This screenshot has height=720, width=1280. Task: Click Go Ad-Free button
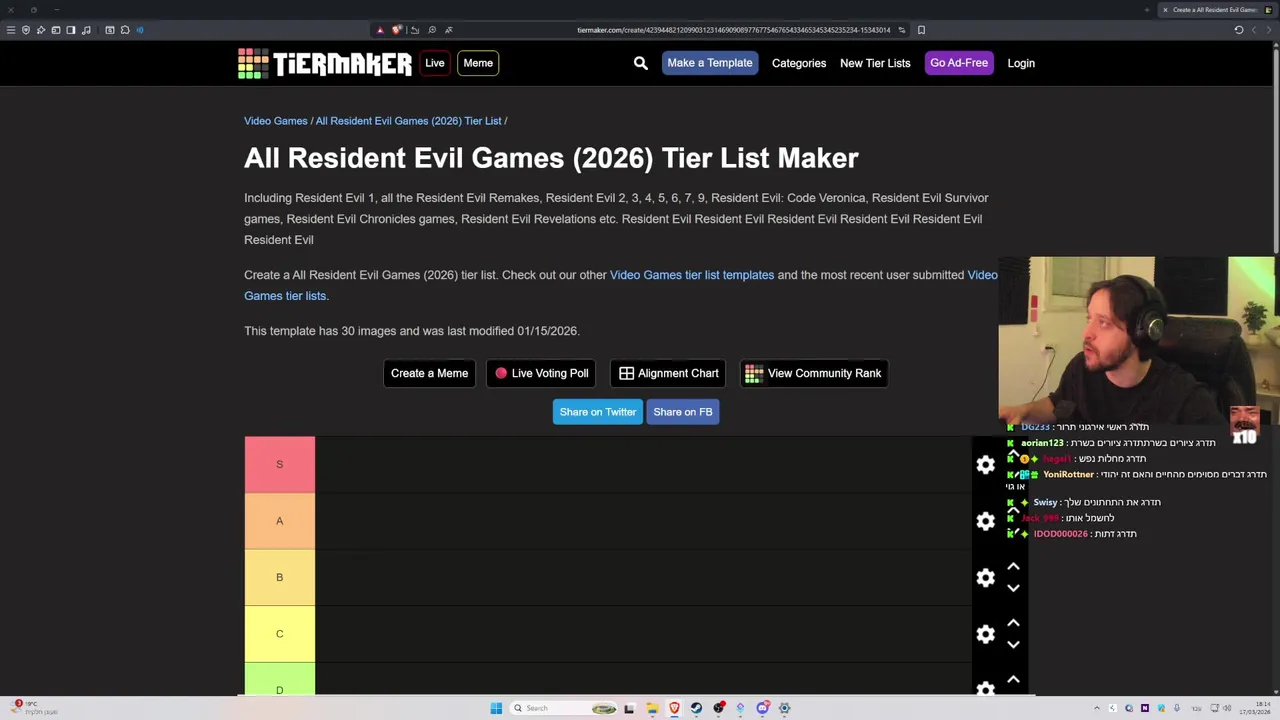click(x=959, y=63)
